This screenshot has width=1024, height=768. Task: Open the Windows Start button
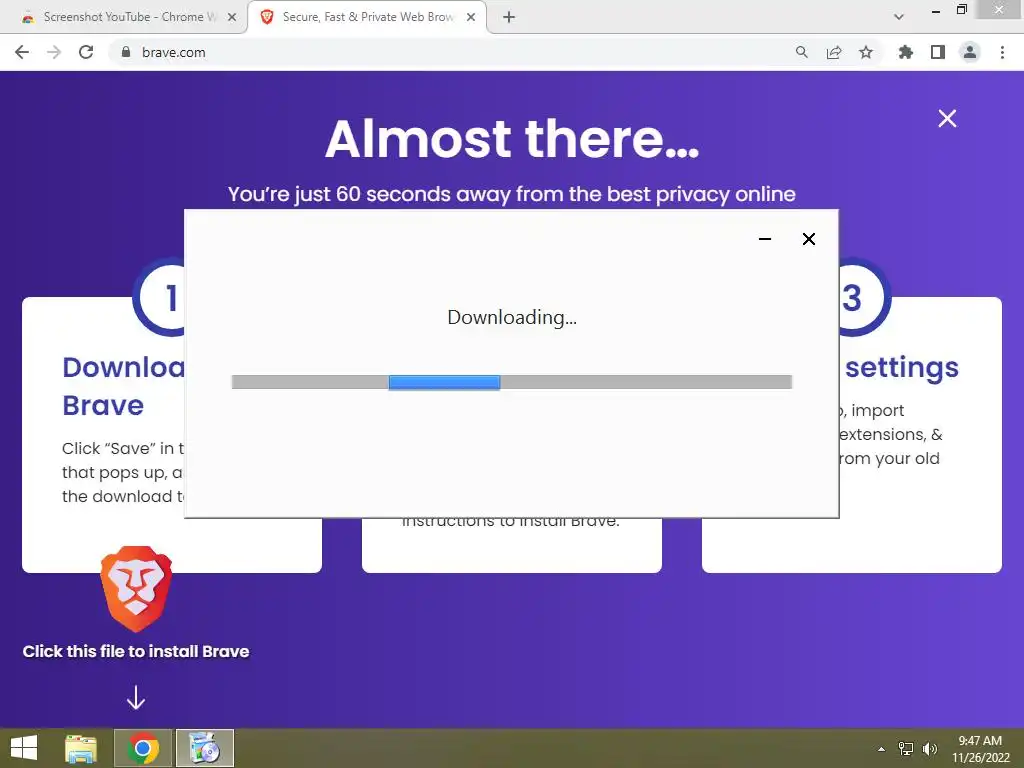tap(24, 748)
